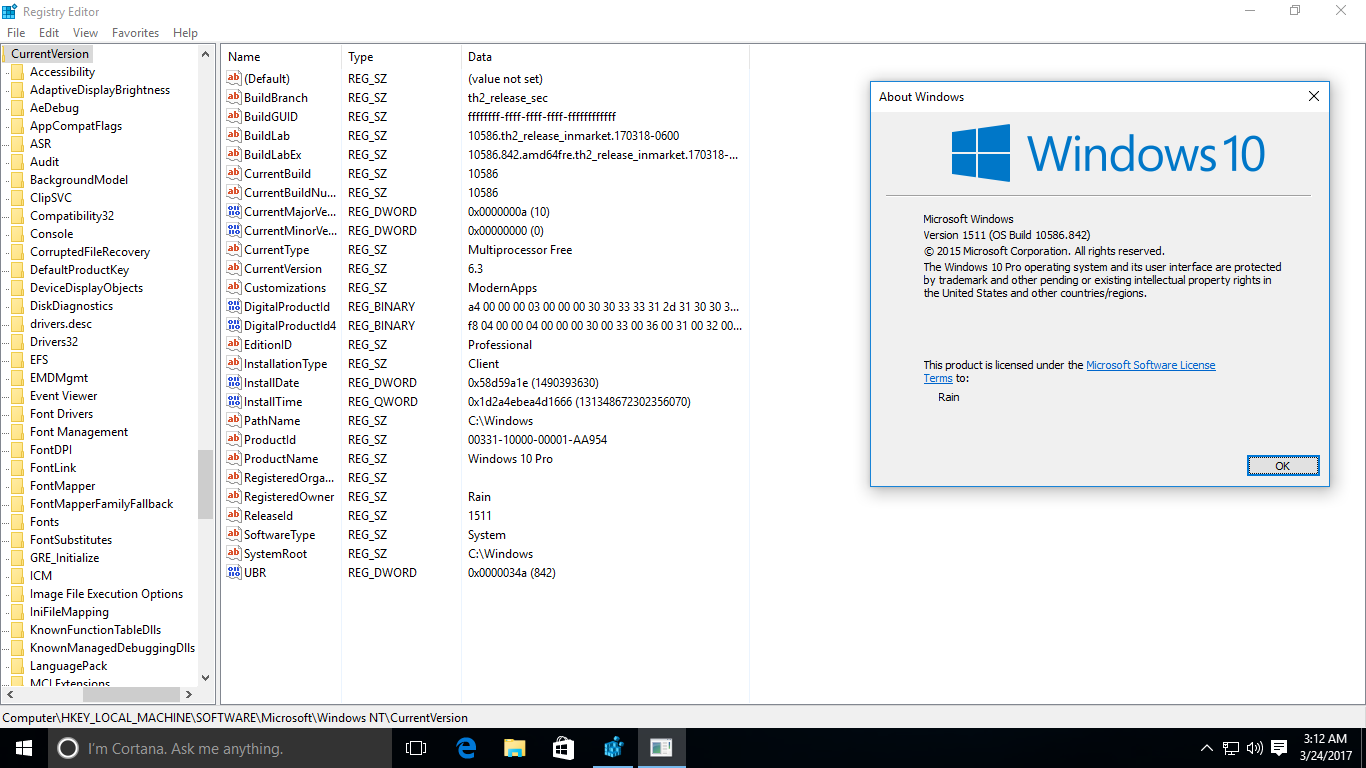The image size is (1366, 768).
Task: Select the KnownFunctionTableDlls key
Action: click(95, 630)
